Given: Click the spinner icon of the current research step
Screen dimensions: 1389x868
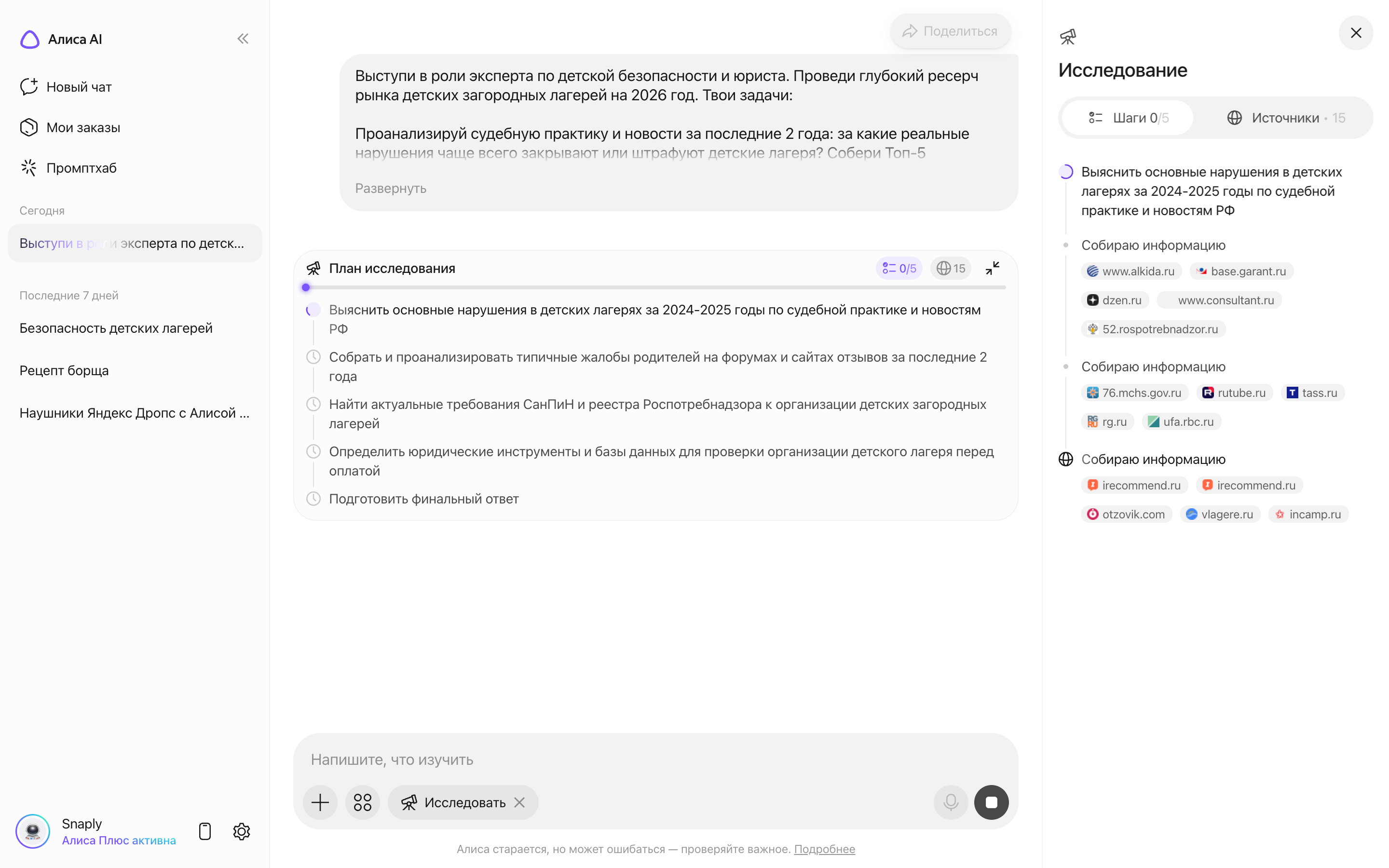Looking at the screenshot, I should 1066,172.
